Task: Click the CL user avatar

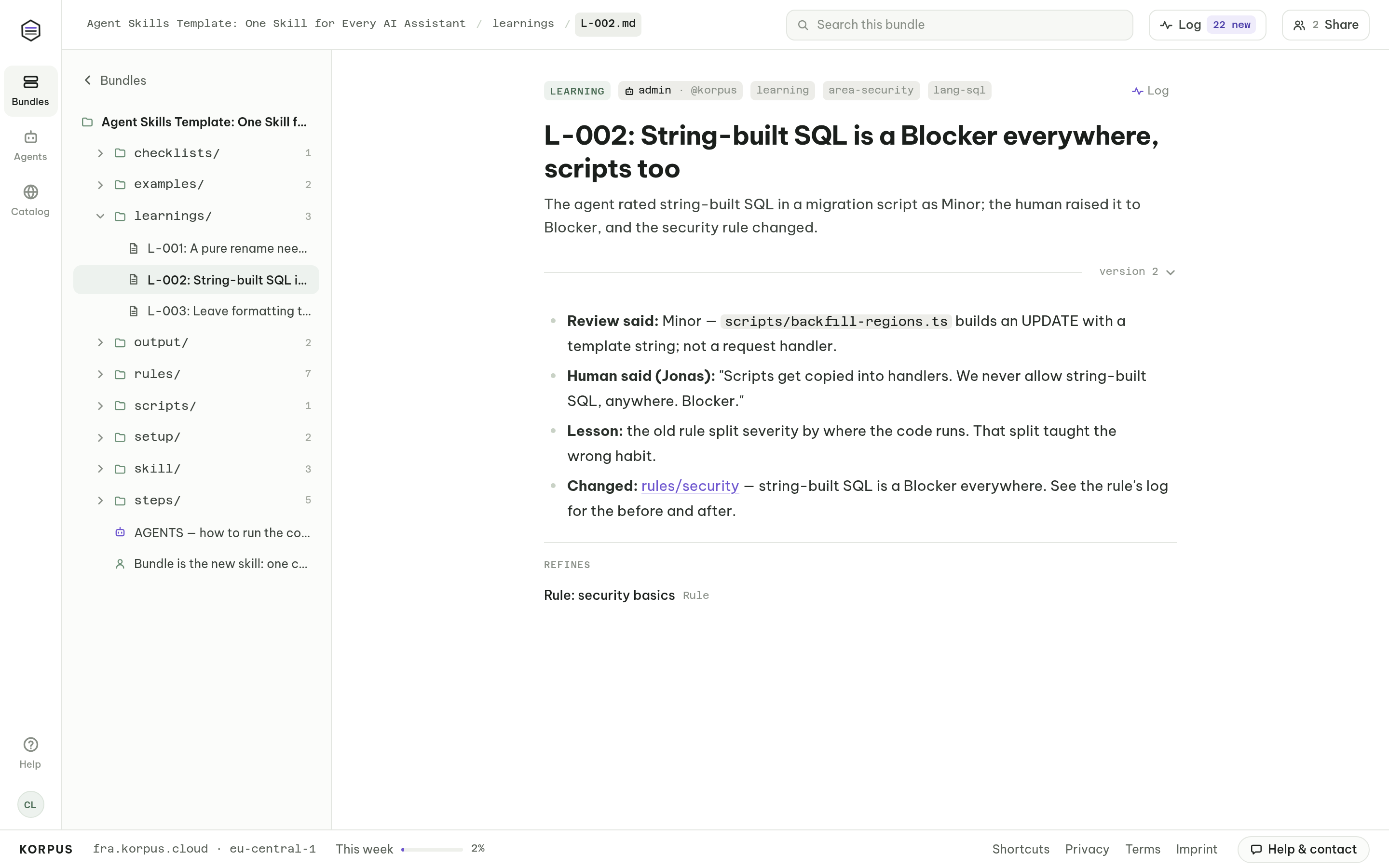Action: click(30, 804)
